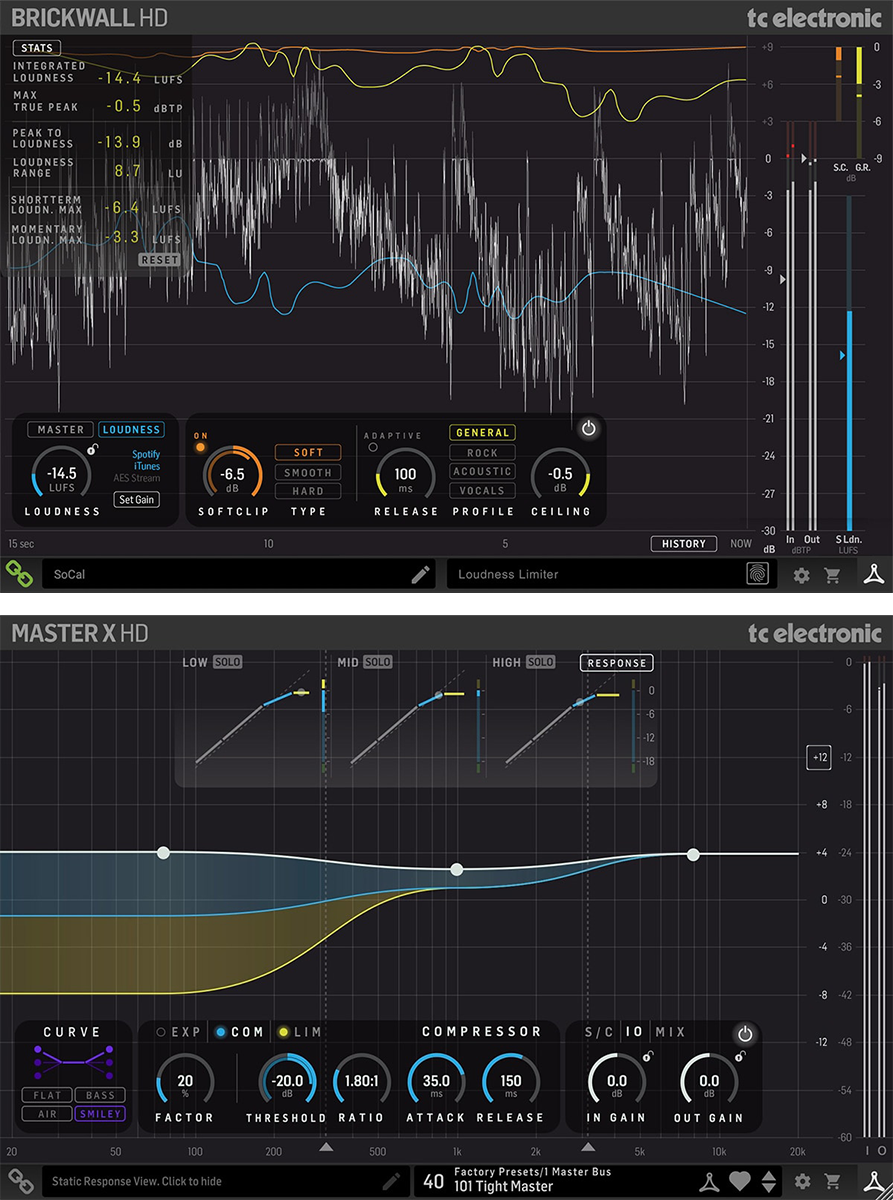Image resolution: width=893 pixels, height=1200 pixels.
Task: Open the S/C tab
Action: (599, 1032)
